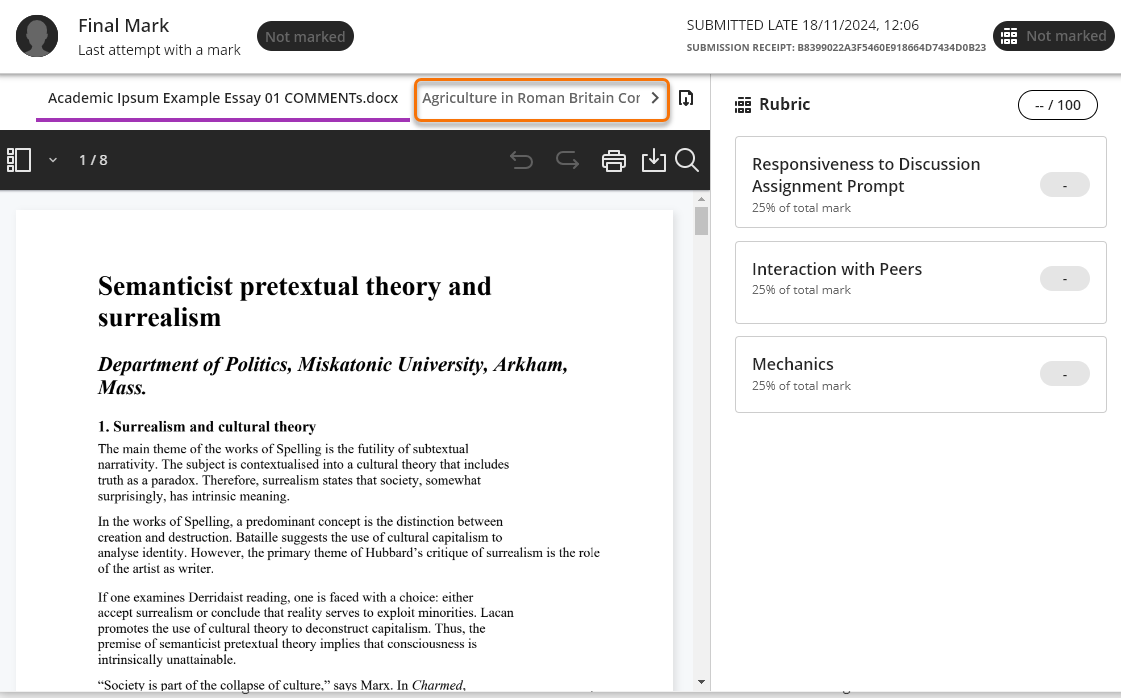Click the redo arrow in document toolbar

point(567,160)
